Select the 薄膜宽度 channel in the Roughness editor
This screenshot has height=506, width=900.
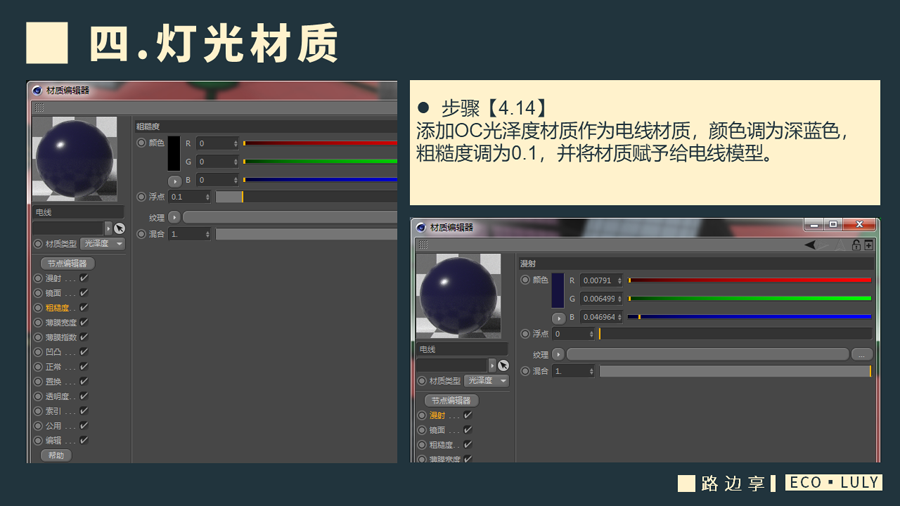pos(60,322)
